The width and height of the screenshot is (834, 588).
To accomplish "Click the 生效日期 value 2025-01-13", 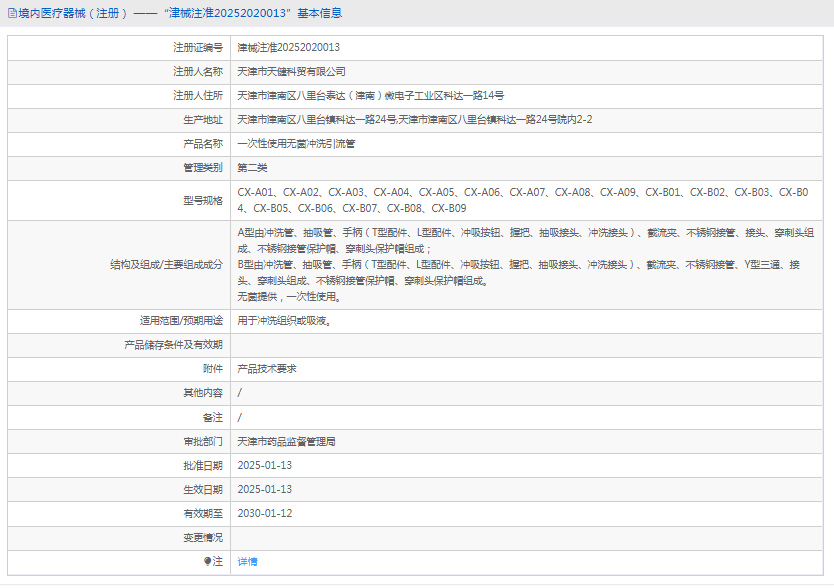I will click(x=265, y=489).
